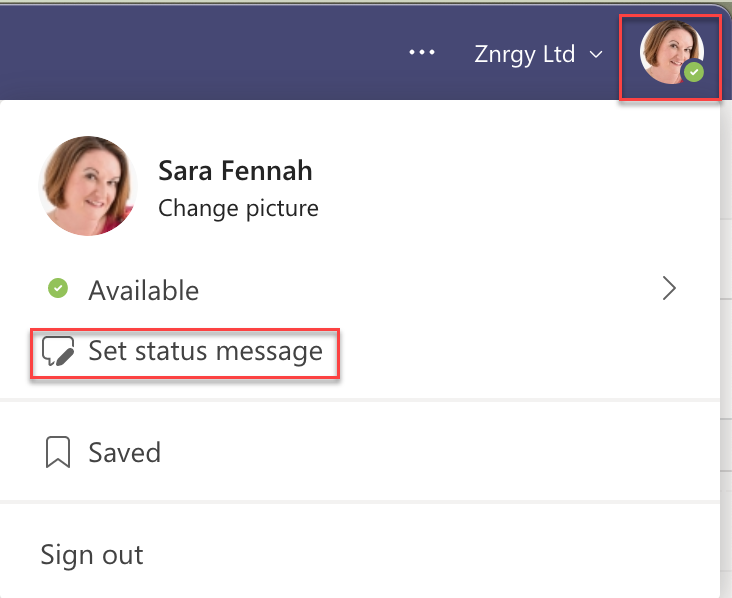Open the Znrgy Ltd organization dropdown chevron

pos(597,54)
